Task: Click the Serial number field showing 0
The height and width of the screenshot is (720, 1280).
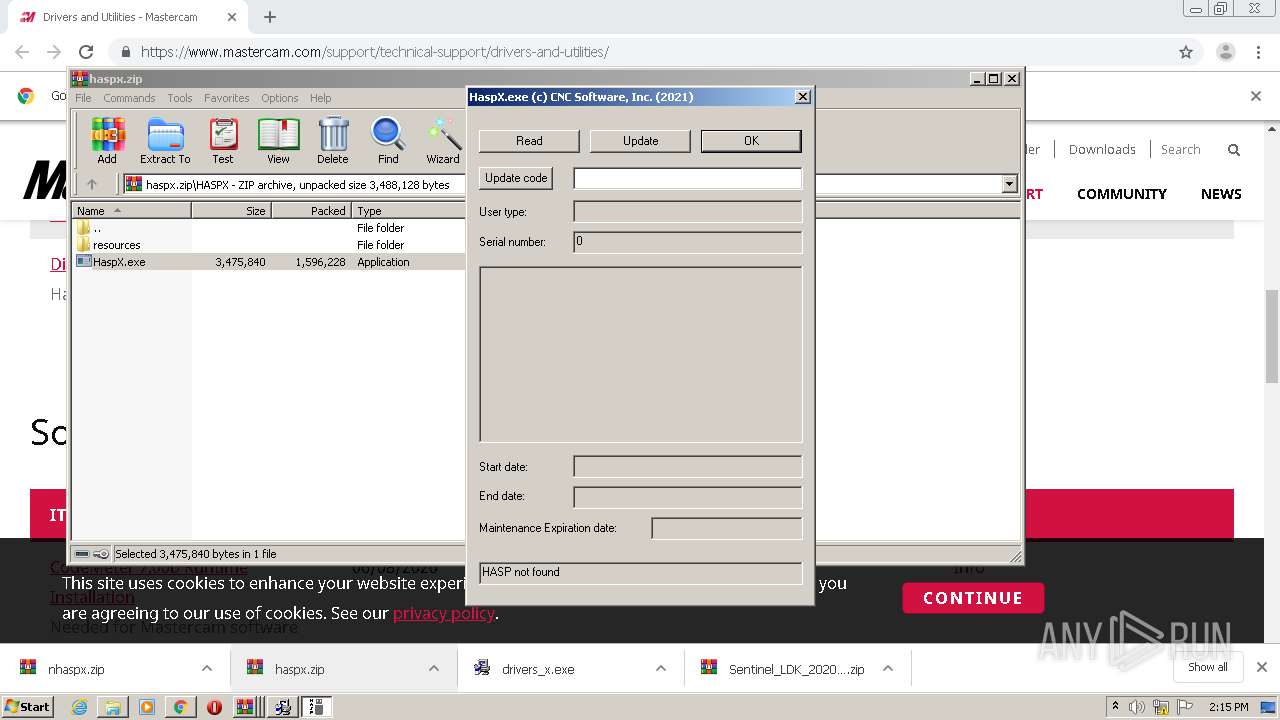Action: [x=688, y=242]
